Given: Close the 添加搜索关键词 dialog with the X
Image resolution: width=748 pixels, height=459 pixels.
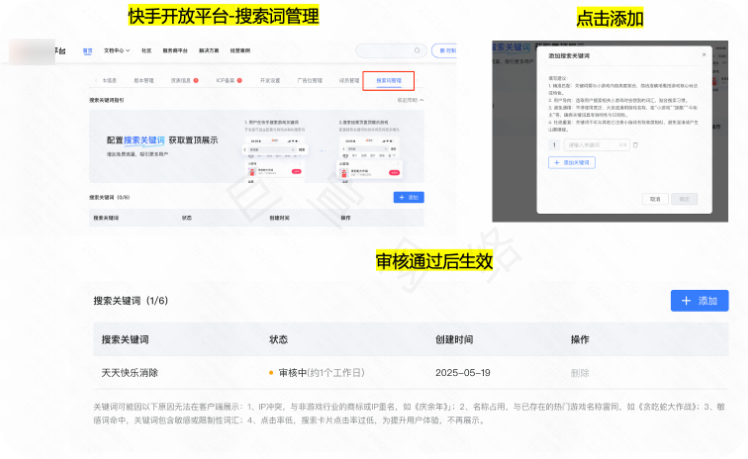Looking at the screenshot, I should pyautogui.click(x=704, y=55).
